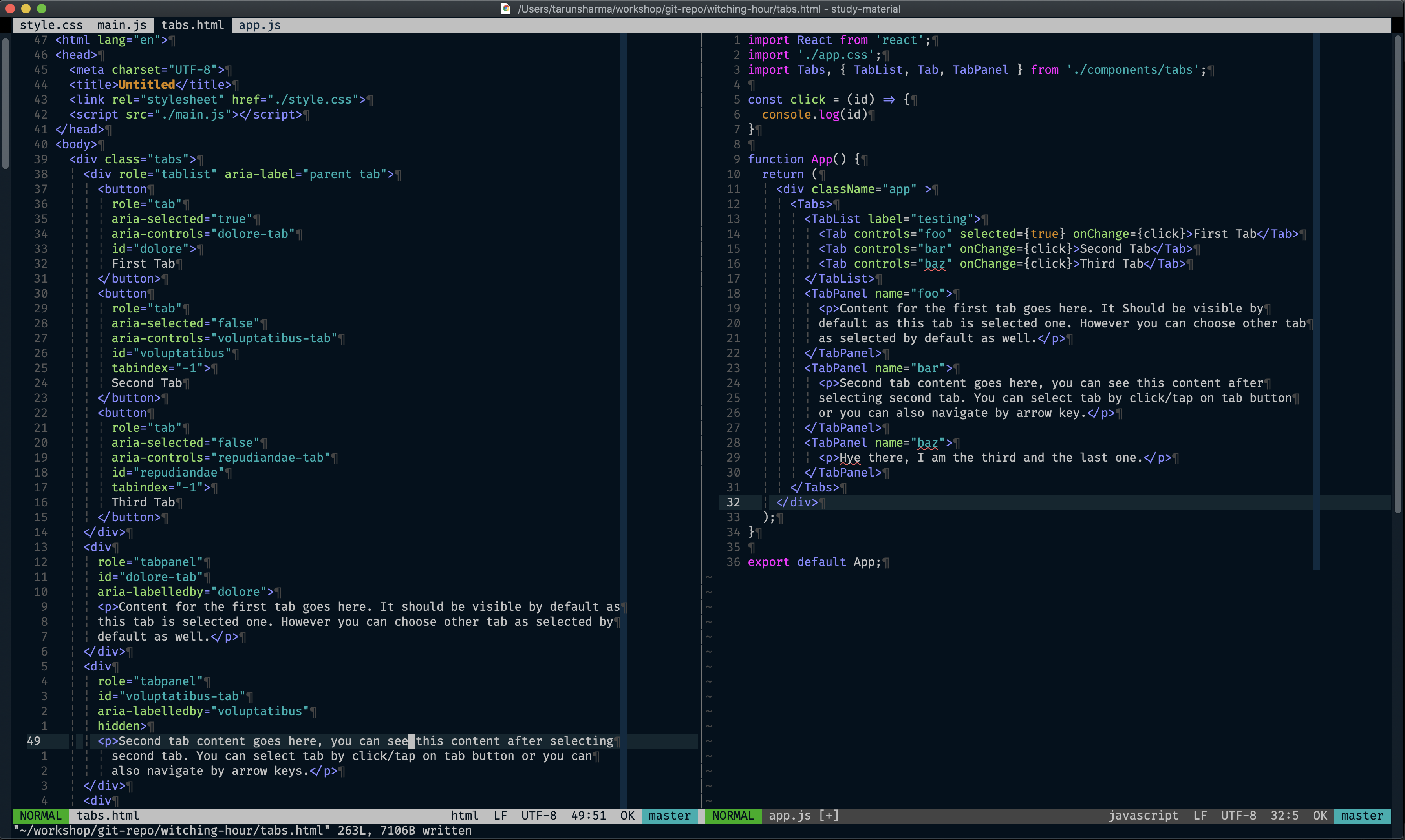Viewport: 1405px width, 840px height.
Task: Click the 'html' filetype in the statusline
Action: pyautogui.click(x=465, y=816)
